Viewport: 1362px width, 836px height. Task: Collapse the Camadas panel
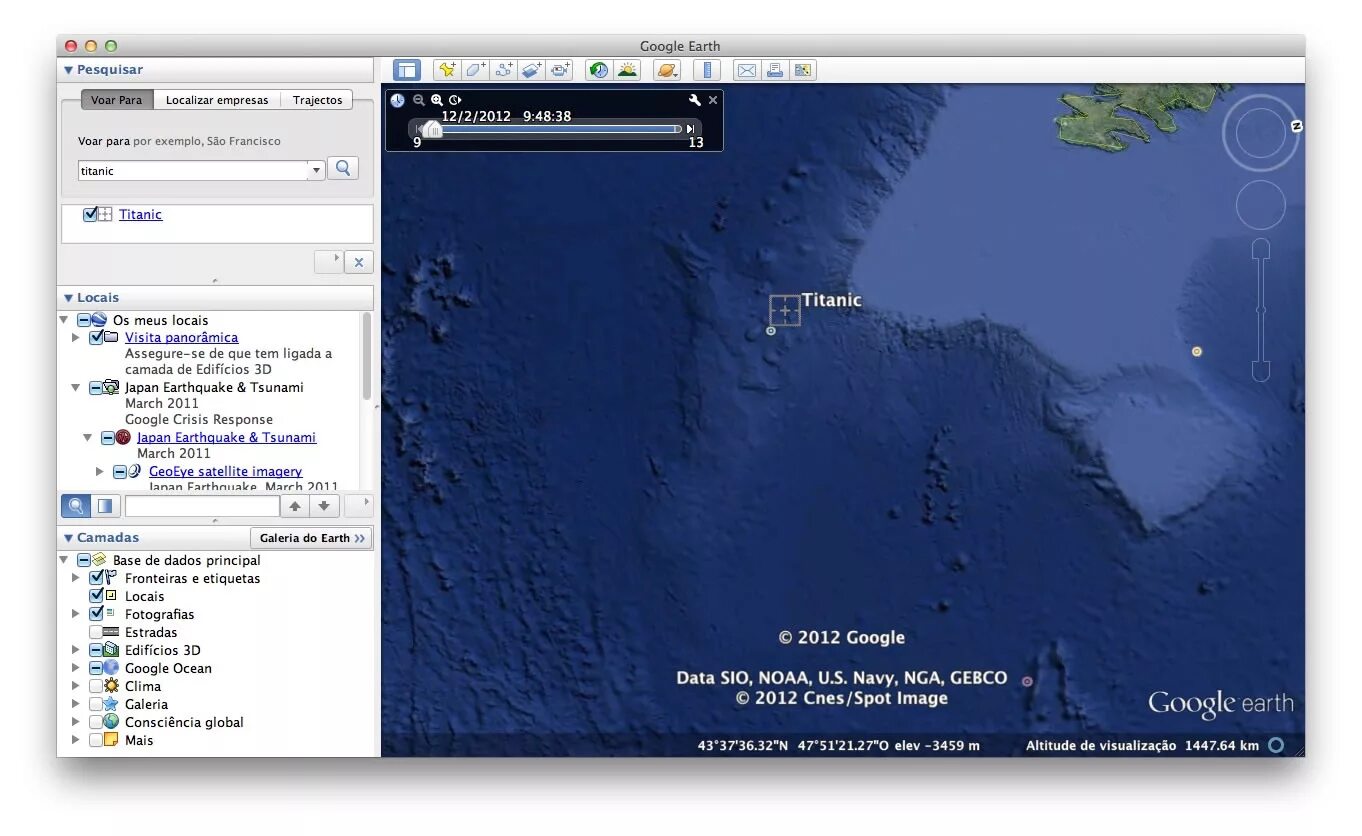(69, 538)
